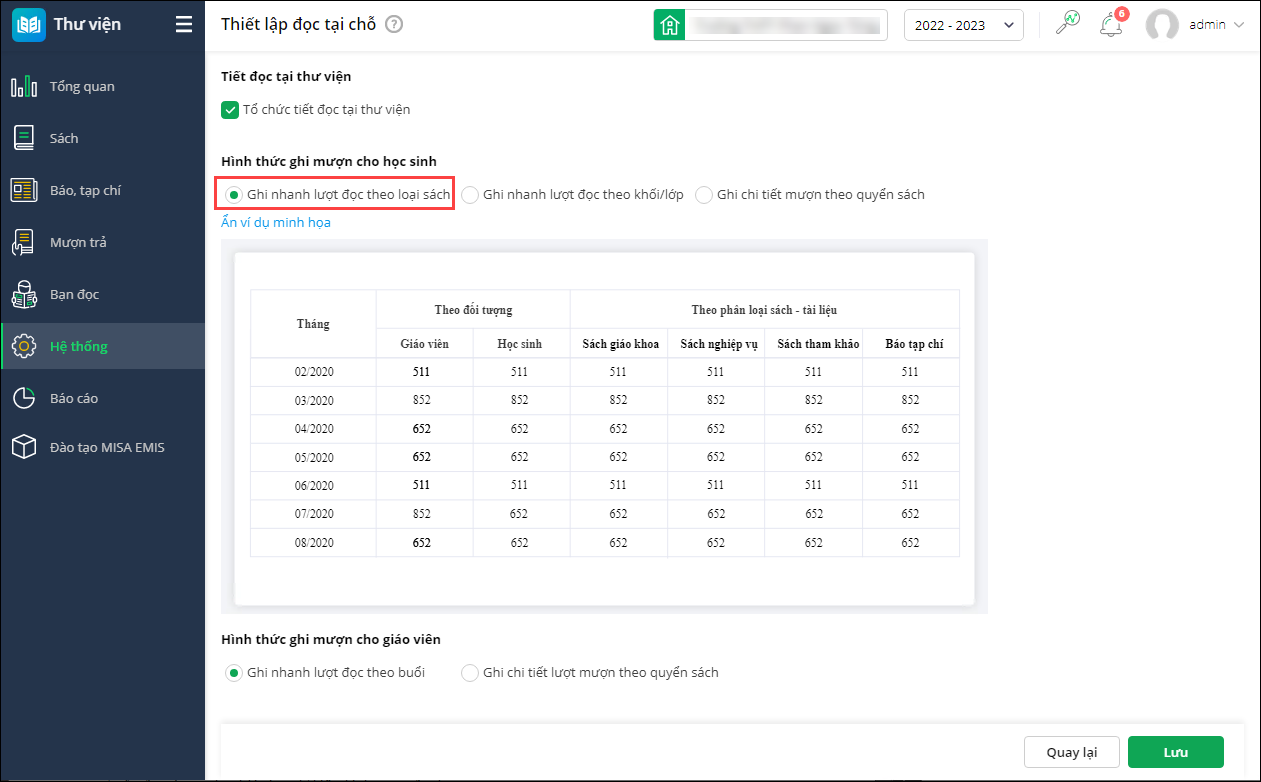Click the Thư viện book logo icon
This screenshot has width=1261, height=782.
pos(28,25)
